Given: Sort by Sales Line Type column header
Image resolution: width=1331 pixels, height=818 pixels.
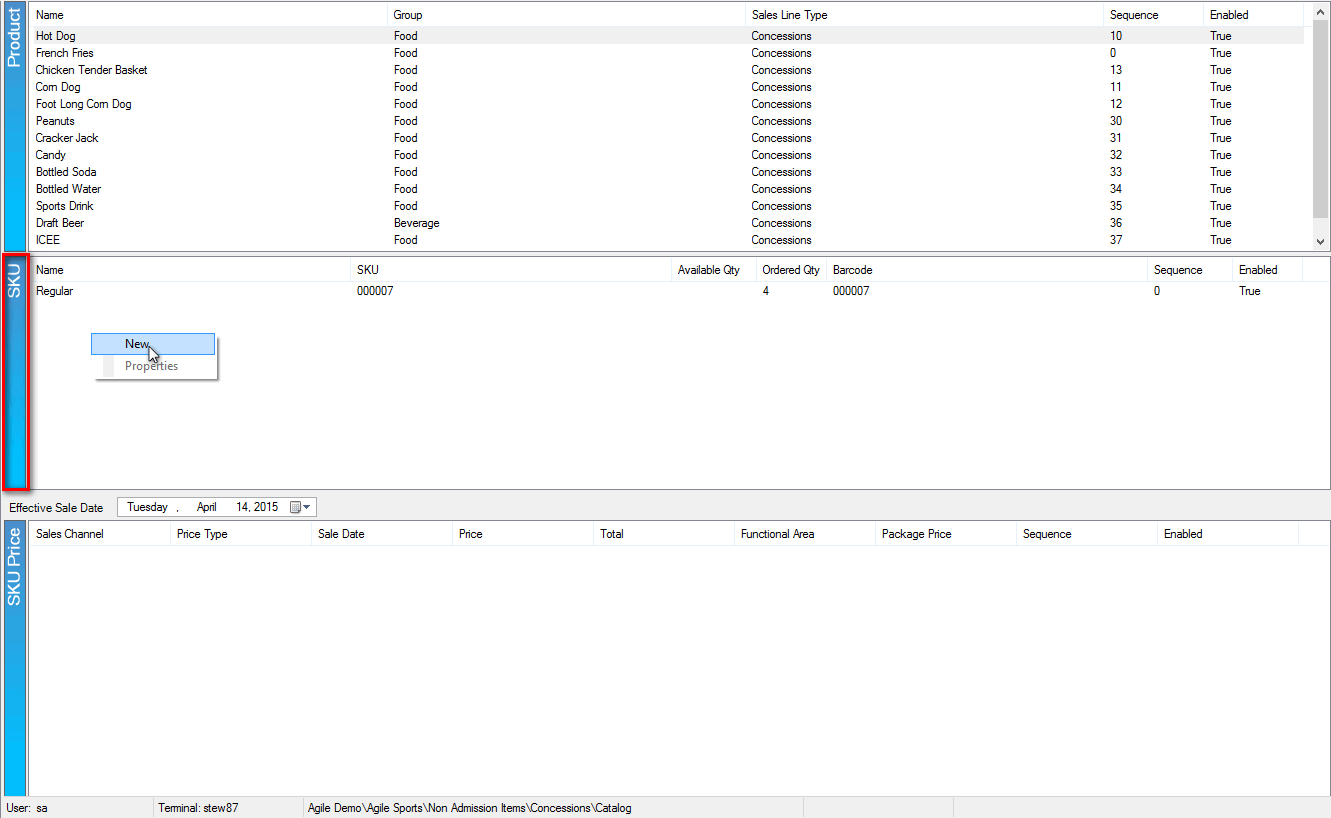Looking at the screenshot, I should 924,15.
